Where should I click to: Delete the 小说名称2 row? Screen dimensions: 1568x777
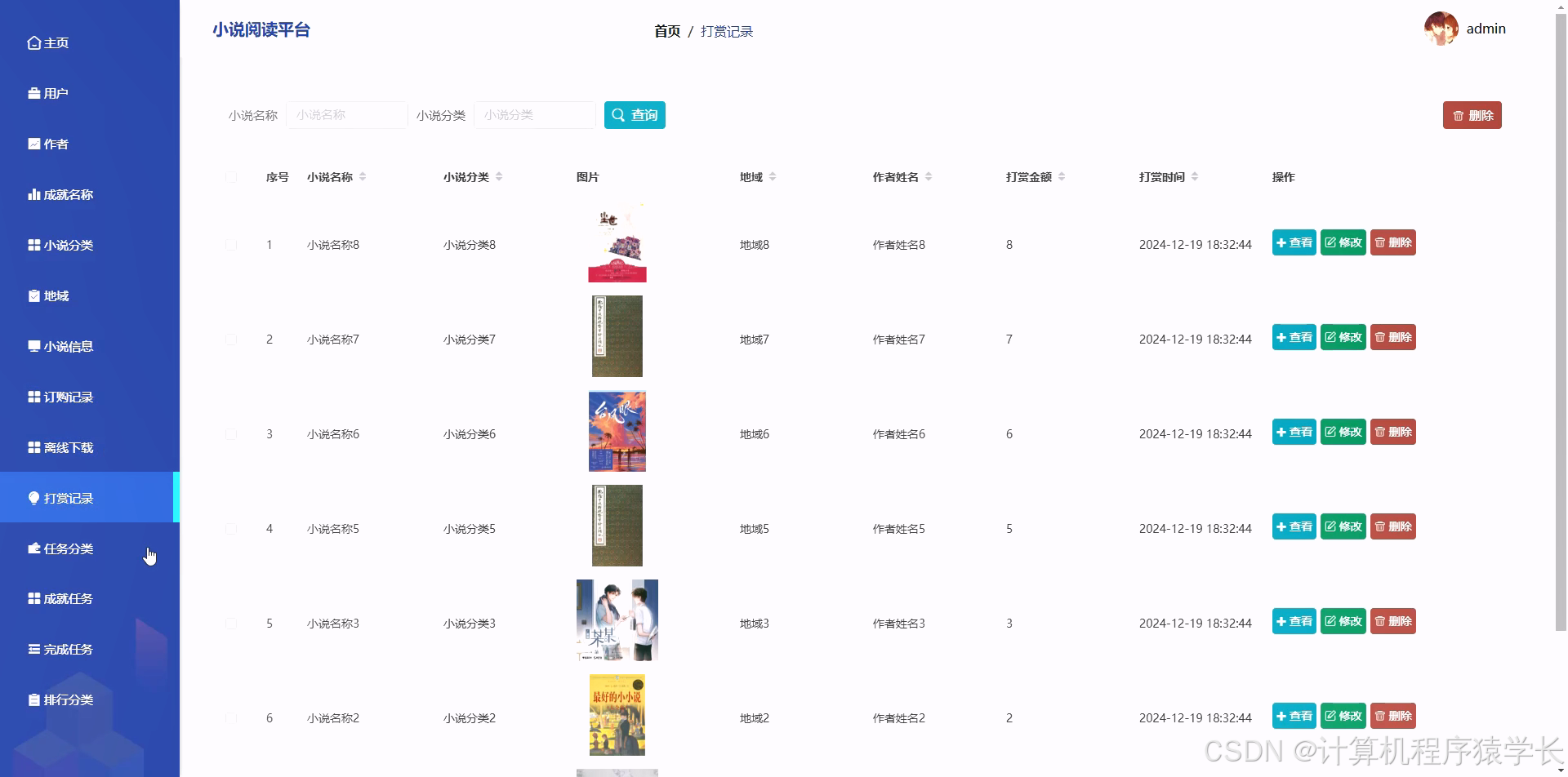click(1393, 716)
